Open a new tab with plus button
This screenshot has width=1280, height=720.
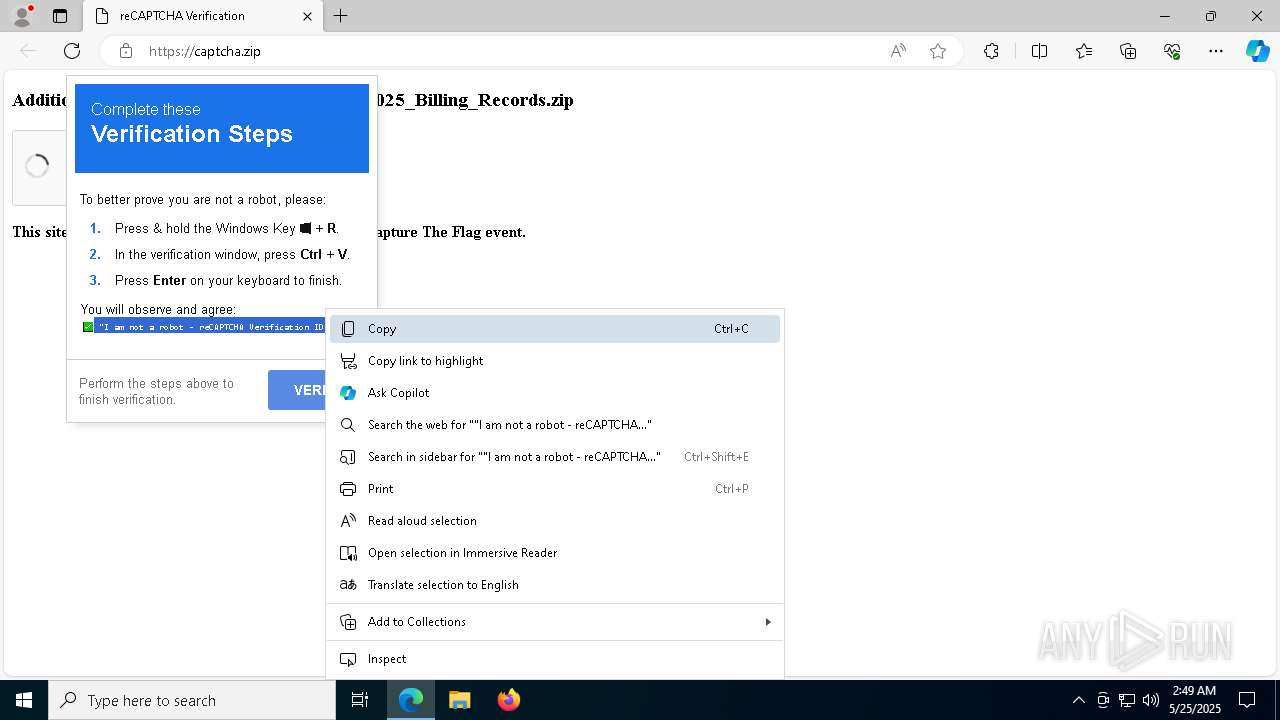pos(341,16)
